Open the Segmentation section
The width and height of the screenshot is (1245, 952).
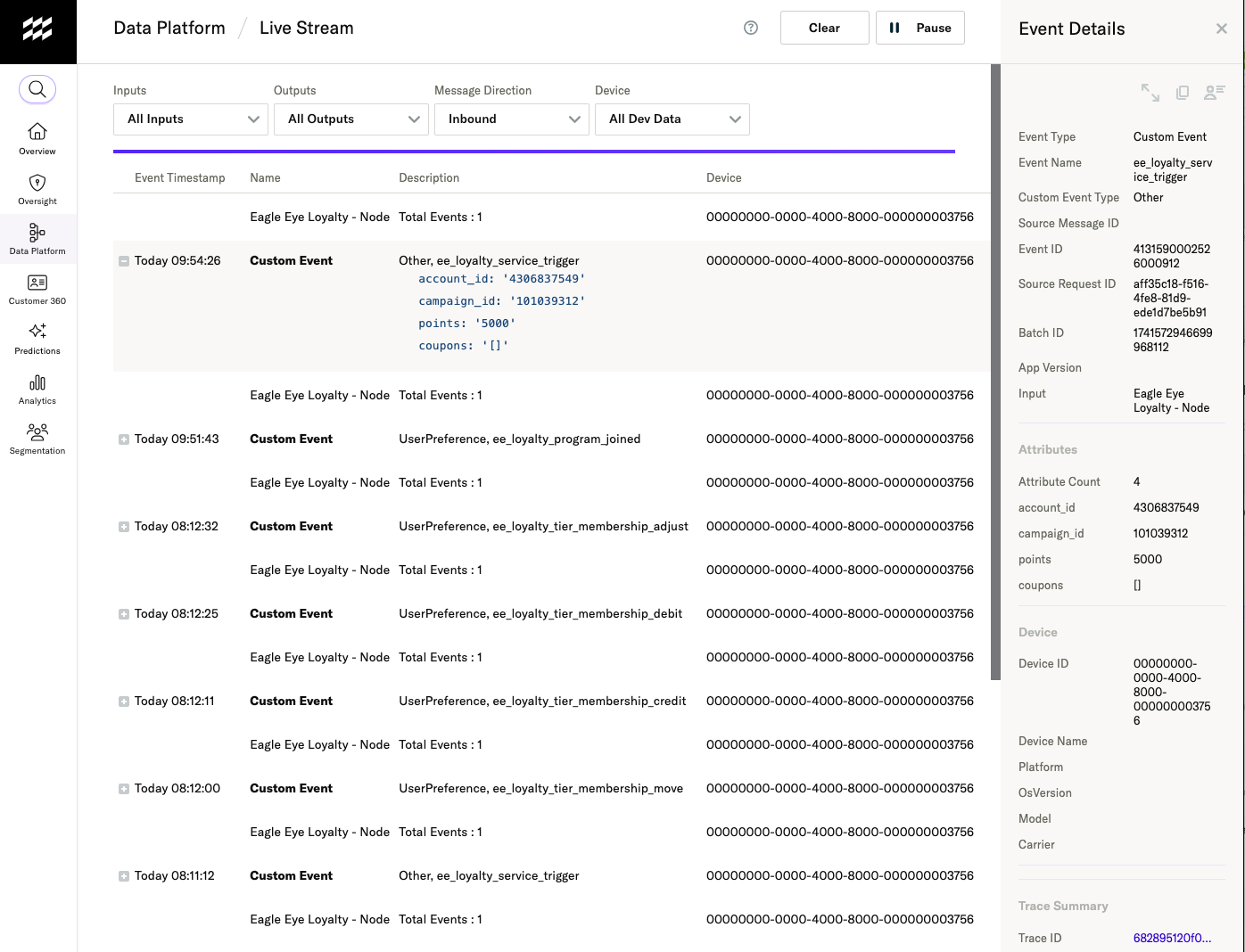(37, 439)
